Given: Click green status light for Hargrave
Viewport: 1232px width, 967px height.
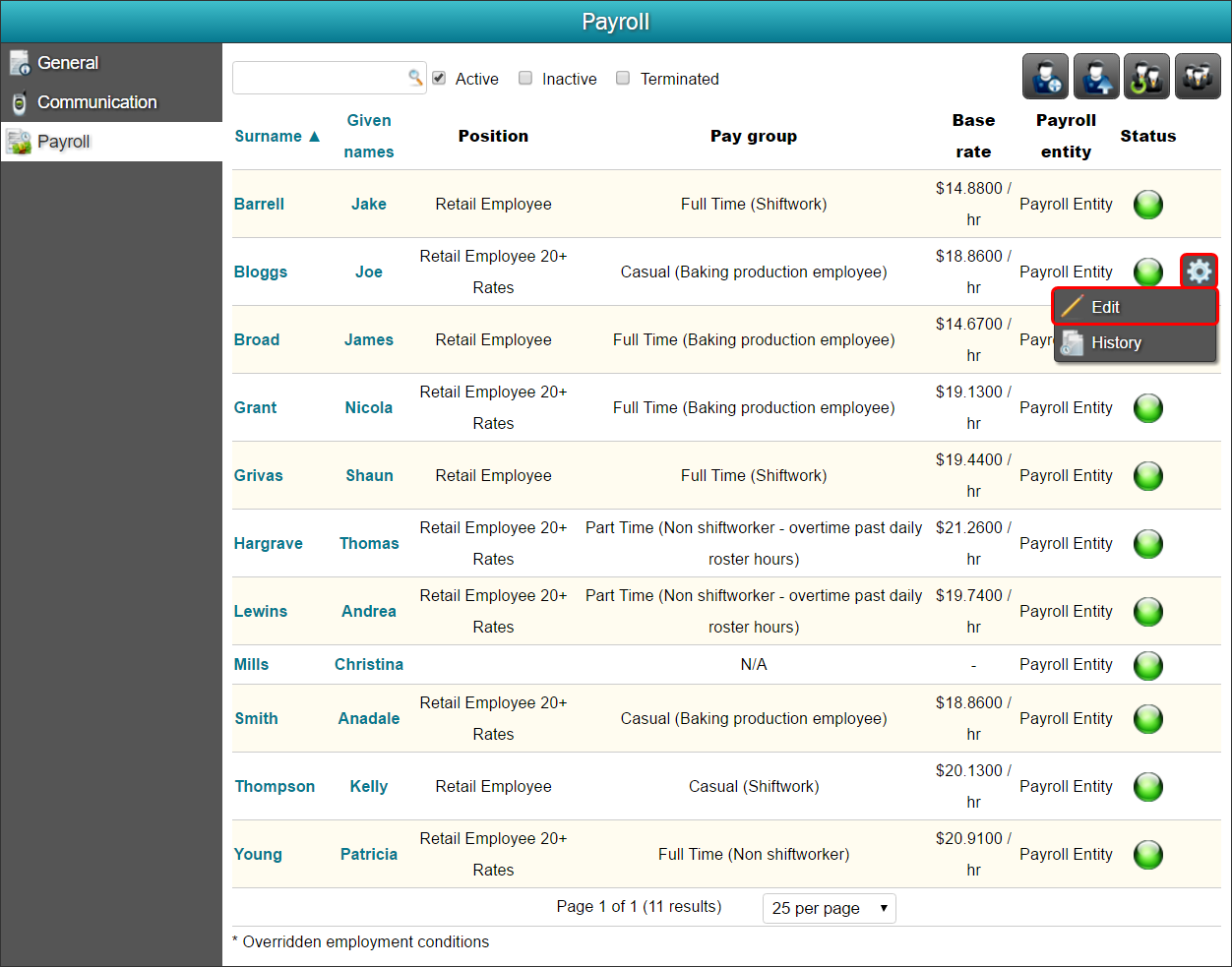Looking at the screenshot, I should [x=1148, y=544].
